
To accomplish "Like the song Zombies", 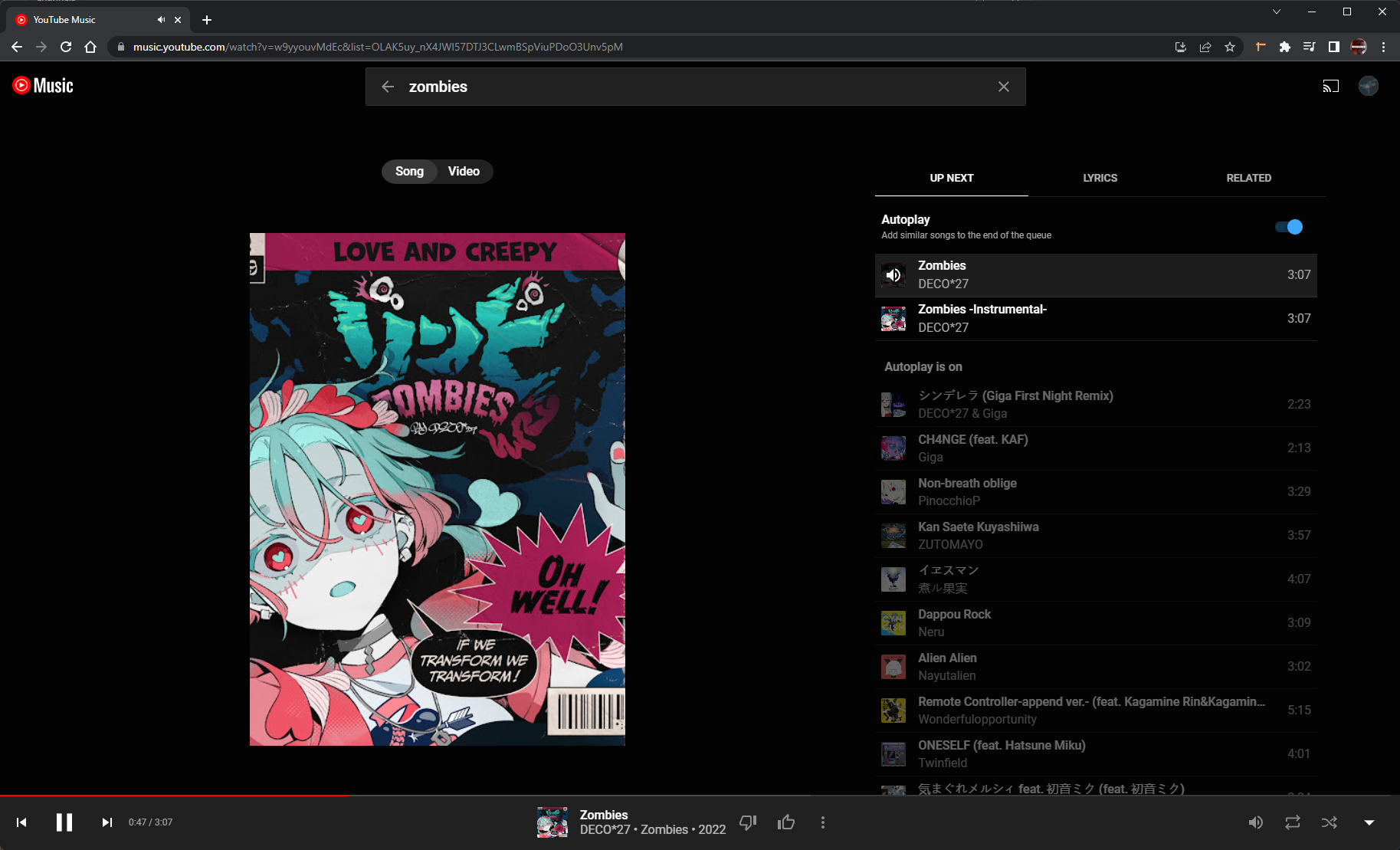I will click(x=786, y=822).
